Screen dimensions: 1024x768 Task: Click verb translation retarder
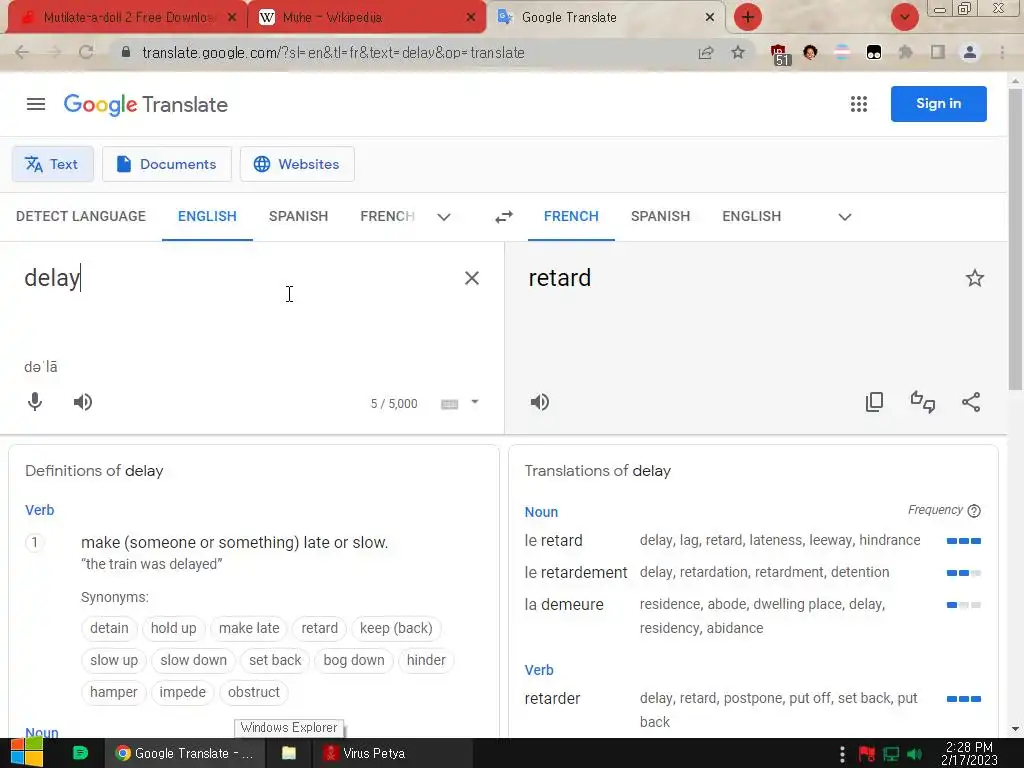click(552, 699)
